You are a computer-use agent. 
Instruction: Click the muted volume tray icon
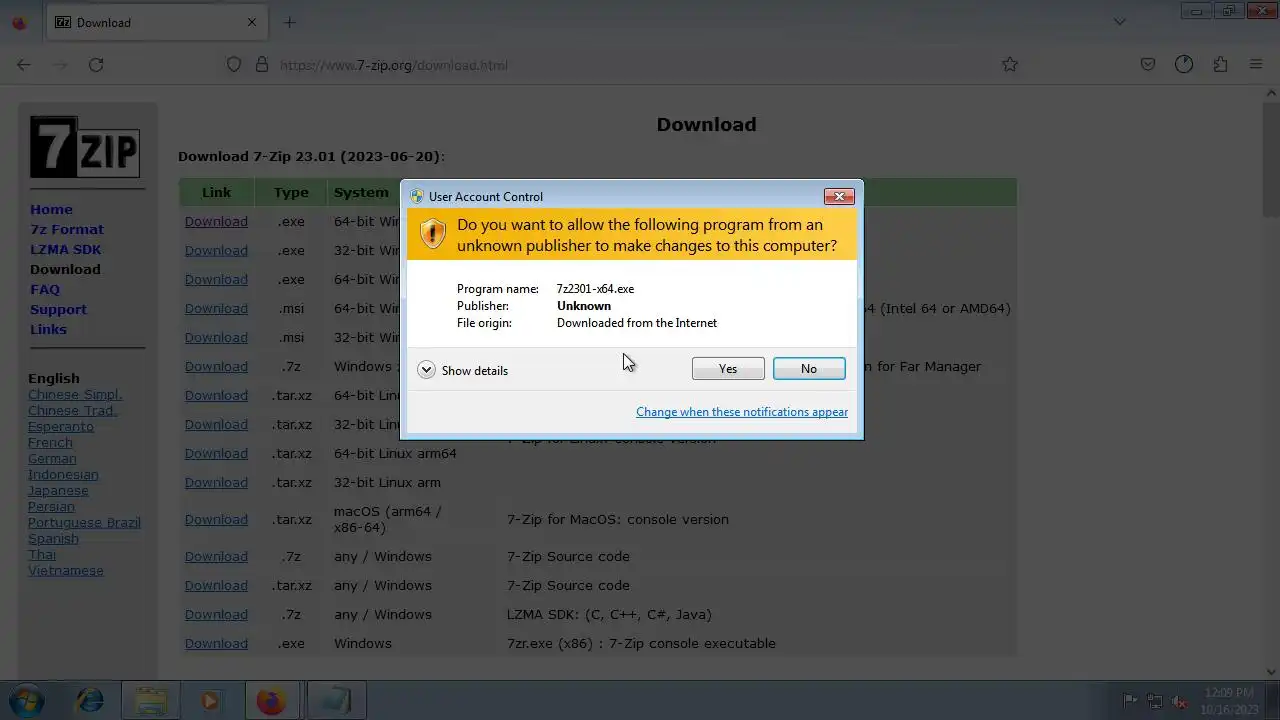point(1180,701)
